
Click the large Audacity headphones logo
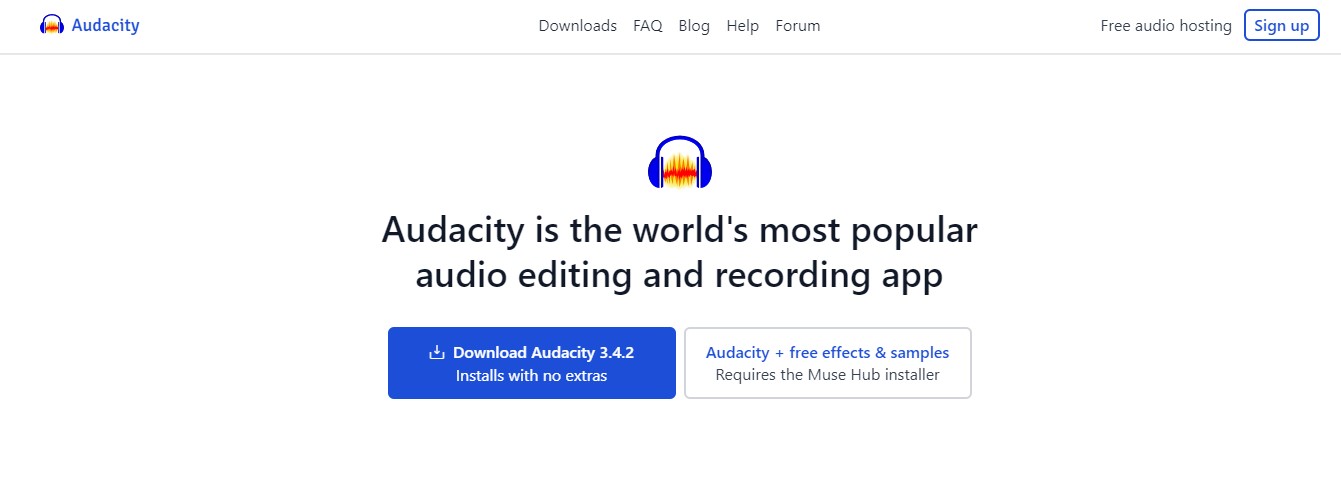point(680,162)
